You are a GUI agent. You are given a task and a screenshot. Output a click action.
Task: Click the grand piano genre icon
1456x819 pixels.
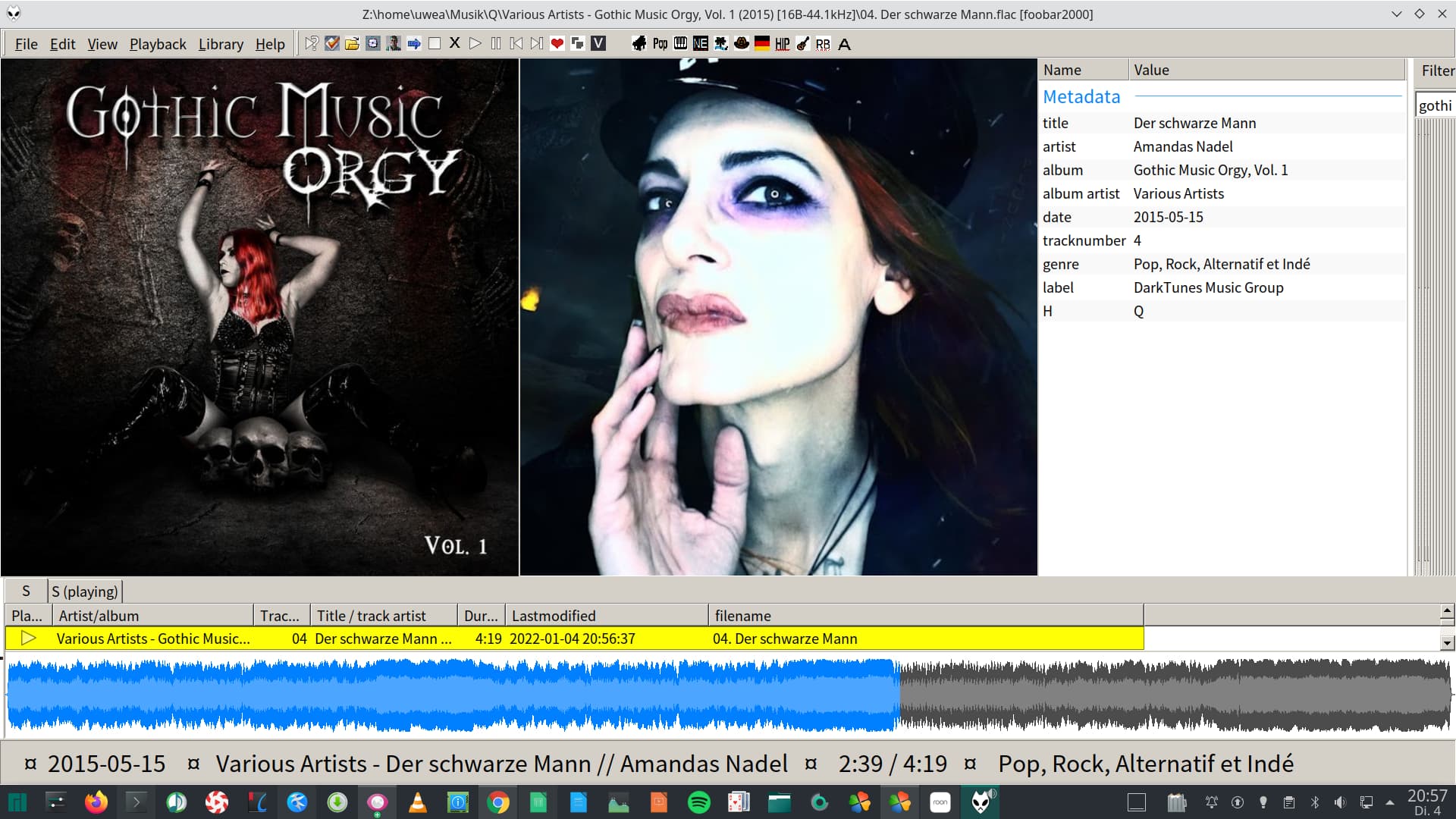tap(639, 43)
